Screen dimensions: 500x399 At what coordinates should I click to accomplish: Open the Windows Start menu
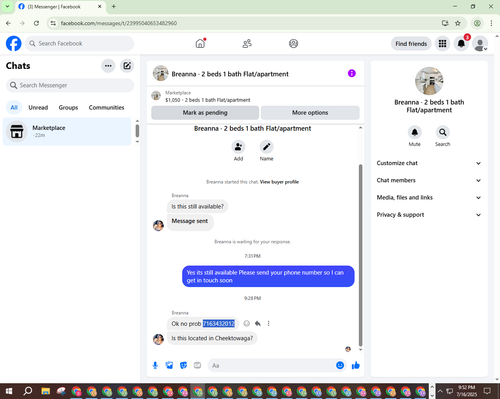pyautogui.click(x=9, y=391)
